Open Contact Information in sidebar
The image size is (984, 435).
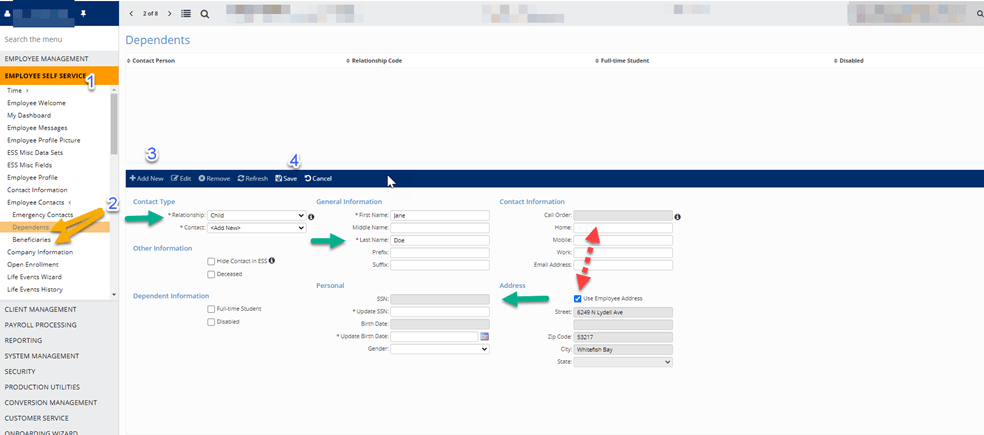point(37,190)
